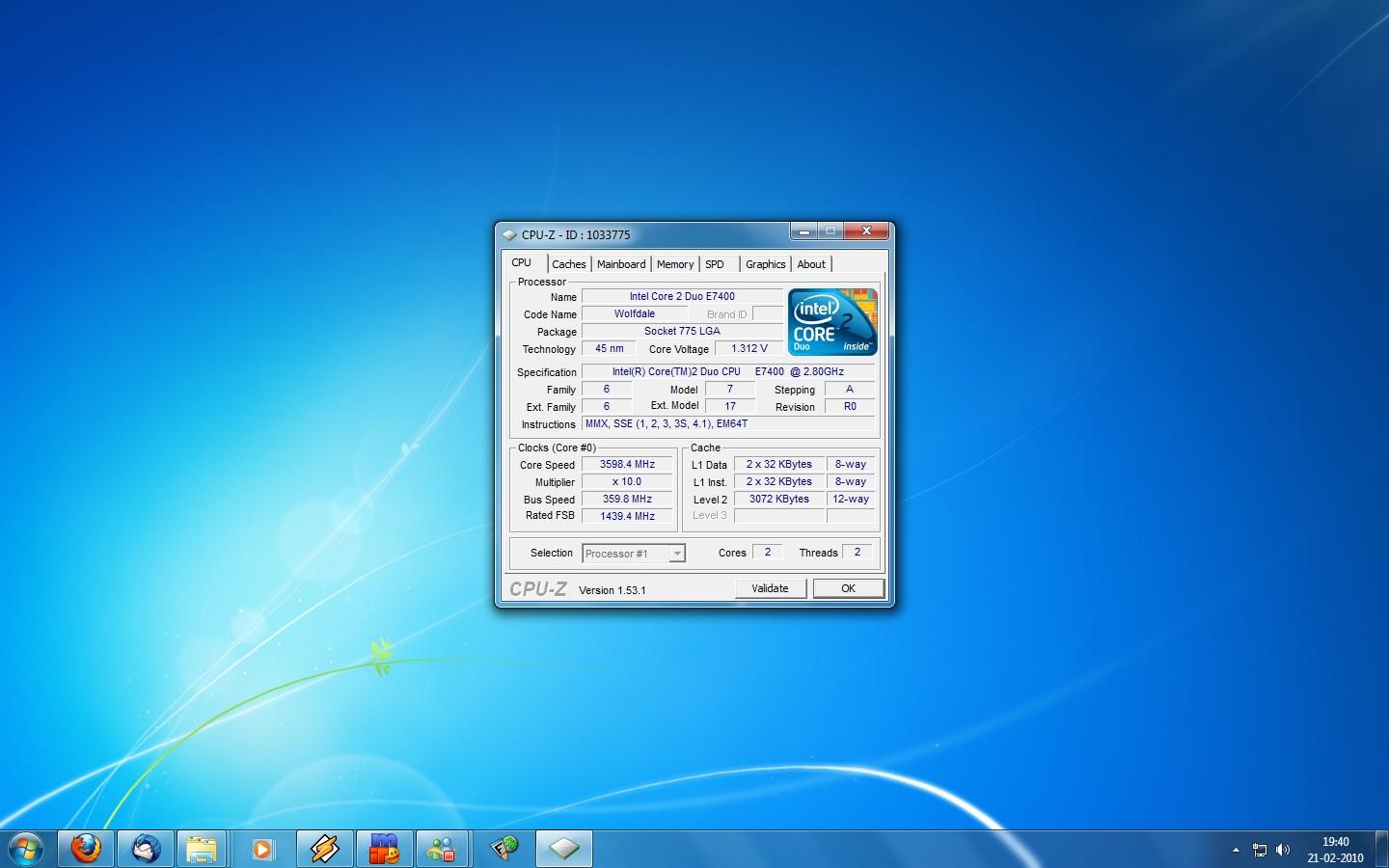Image resolution: width=1389 pixels, height=868 pixels.
Task: Open the mIRC icon in the taskbar
Action: (384, 849)
